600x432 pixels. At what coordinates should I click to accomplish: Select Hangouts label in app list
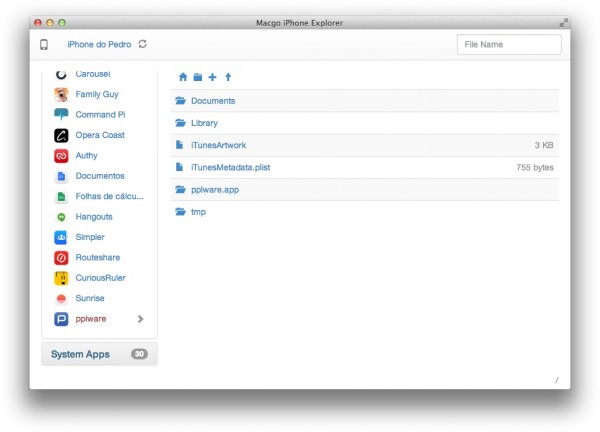94,217
